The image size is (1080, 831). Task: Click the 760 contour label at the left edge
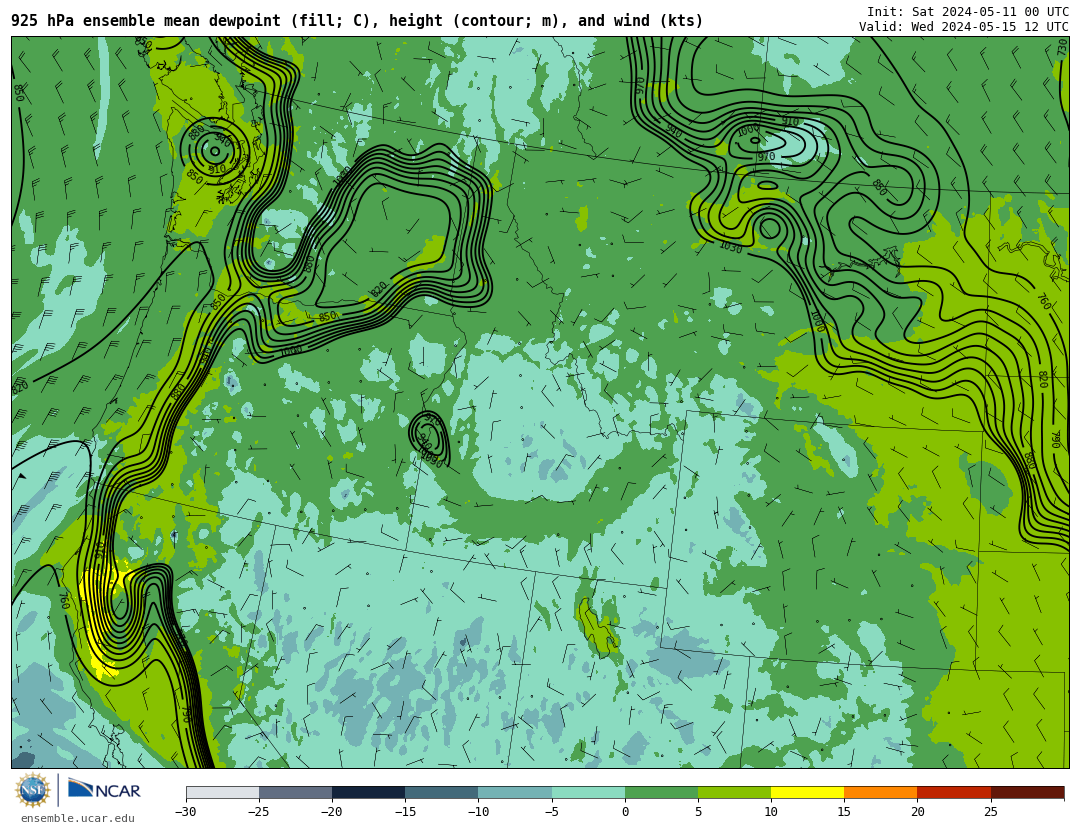[64, 601]
